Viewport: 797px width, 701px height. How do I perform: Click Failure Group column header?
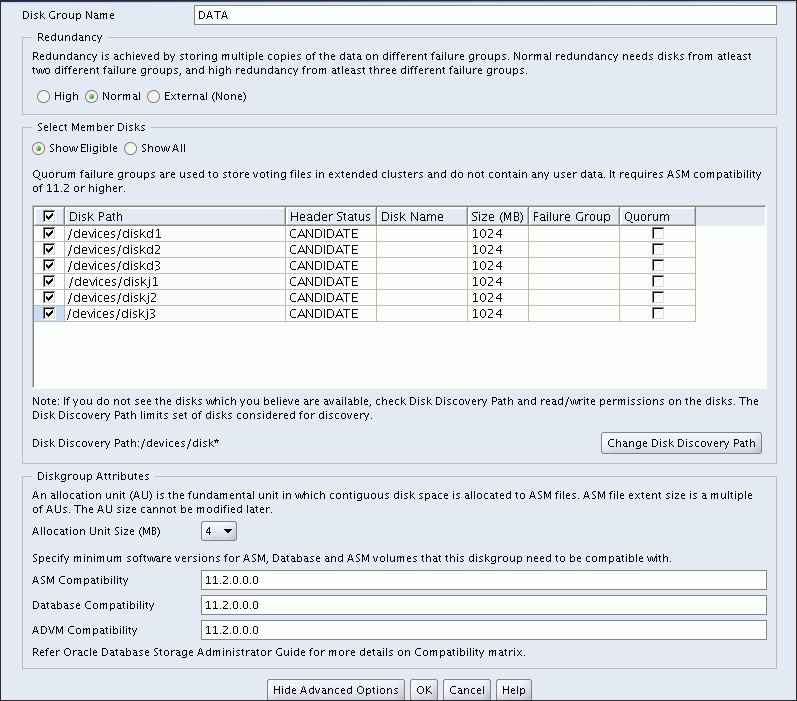(x=574, y=217)
